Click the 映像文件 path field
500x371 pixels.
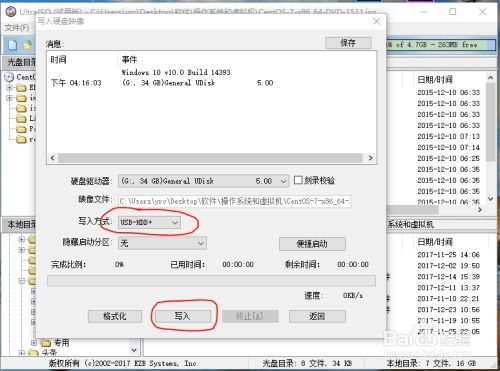coord(235,201)
